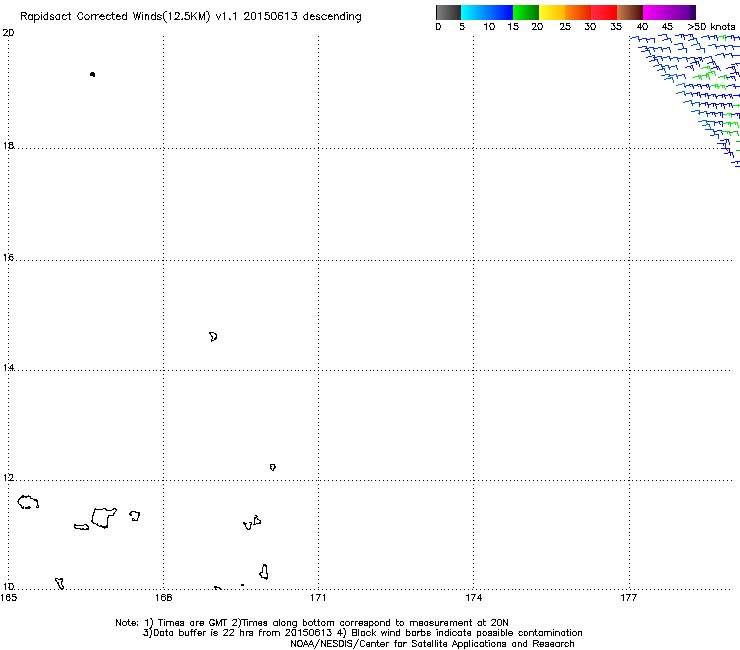Viewport: 740px width, 650px height.
Task: Select the '25' knots legend label
Action: click(x=565, y=27)
